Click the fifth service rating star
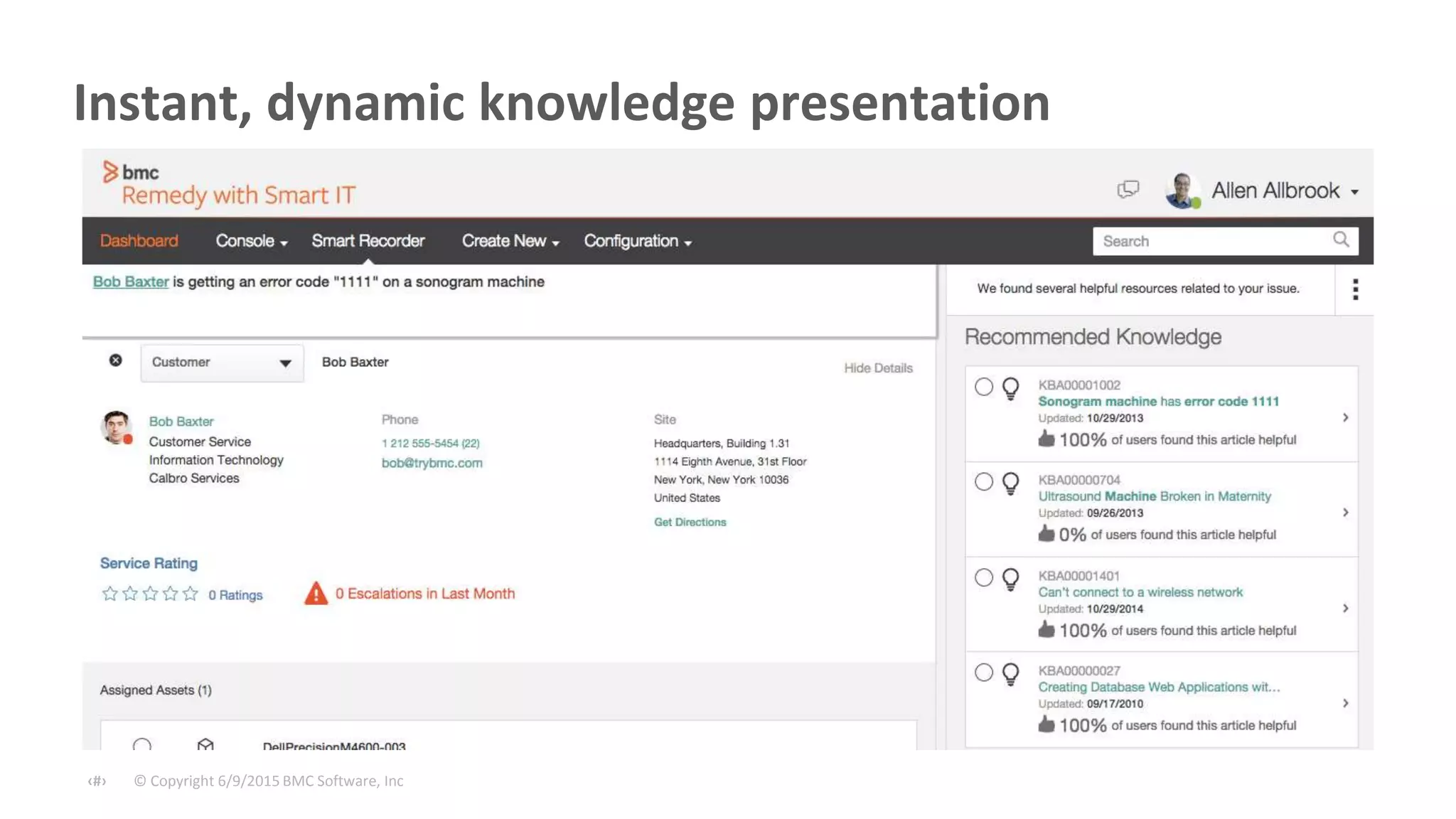Viewport: 1456px width, 819px height. (x=191, y=594)
